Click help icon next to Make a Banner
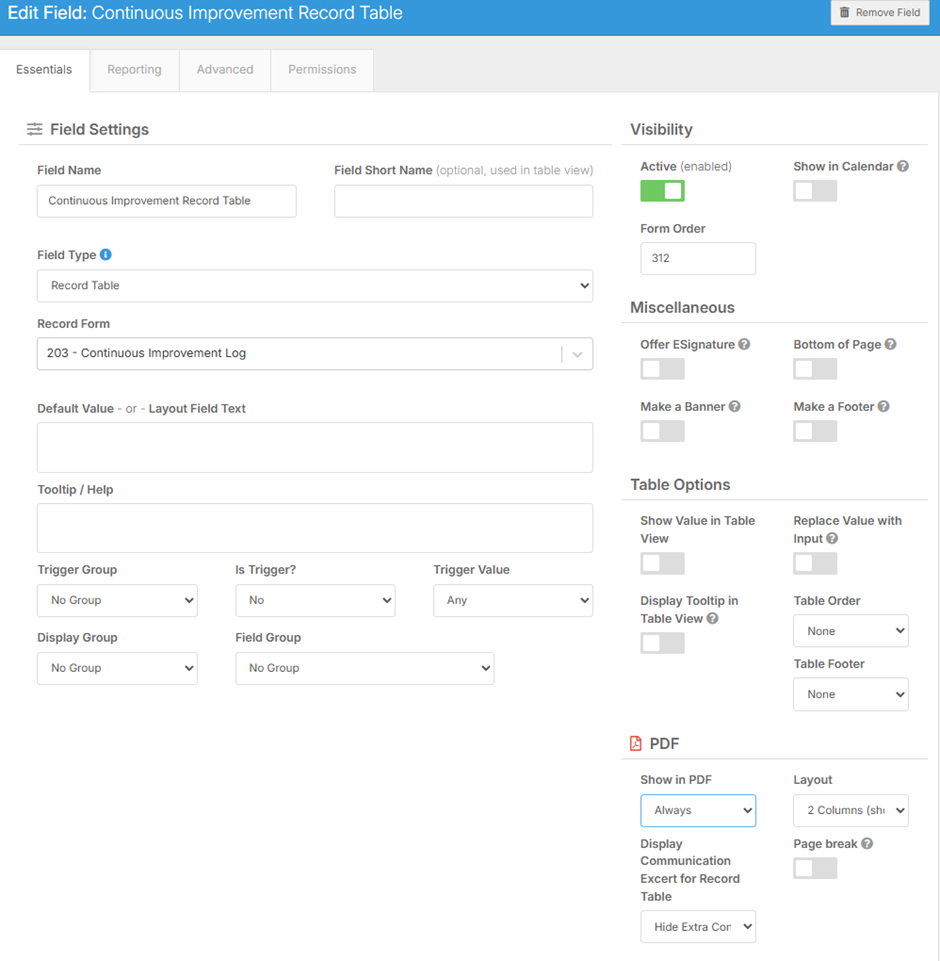Image resolution: width=940 pixels, height=961 pixels. tap(735, 407)
